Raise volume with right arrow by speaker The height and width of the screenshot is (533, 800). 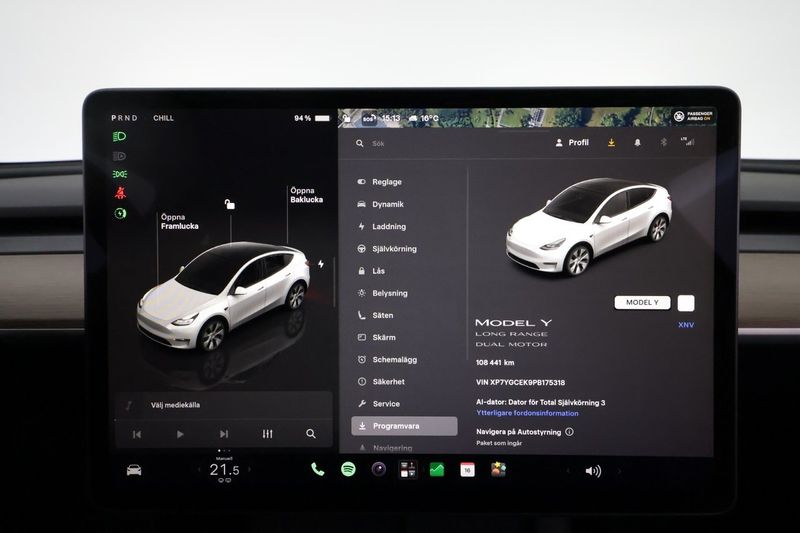pos(619,471)
